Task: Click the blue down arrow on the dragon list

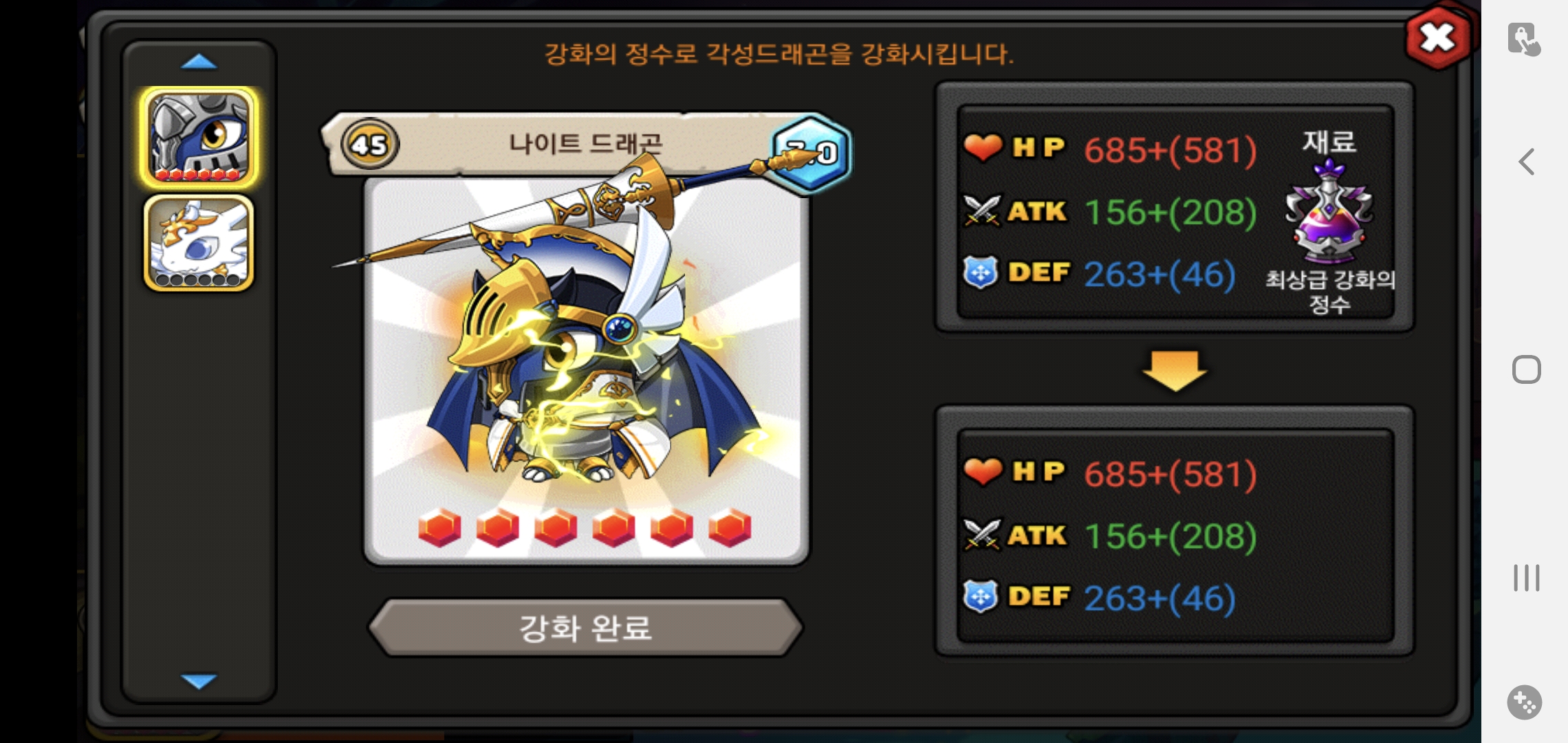Action: (199, 681)
